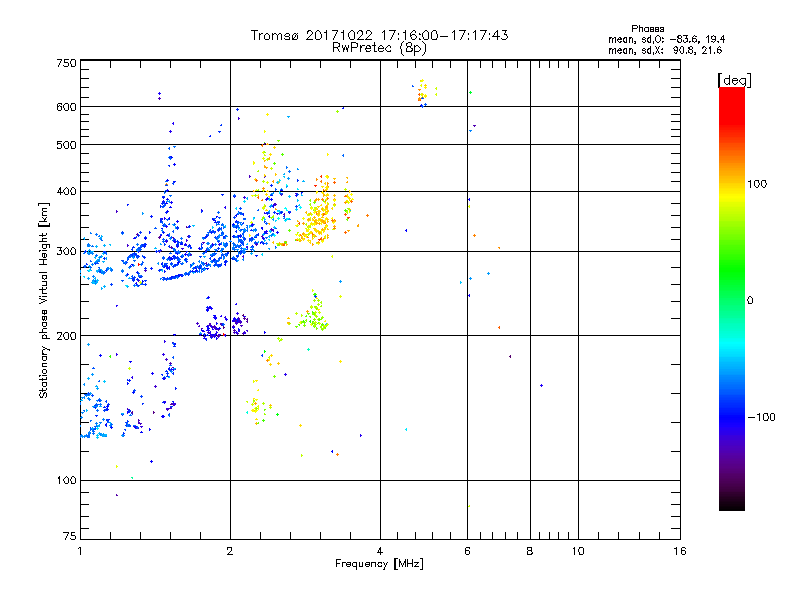Click the colorbar label '100'
The image size is (800, 600).
coord(757,184)
